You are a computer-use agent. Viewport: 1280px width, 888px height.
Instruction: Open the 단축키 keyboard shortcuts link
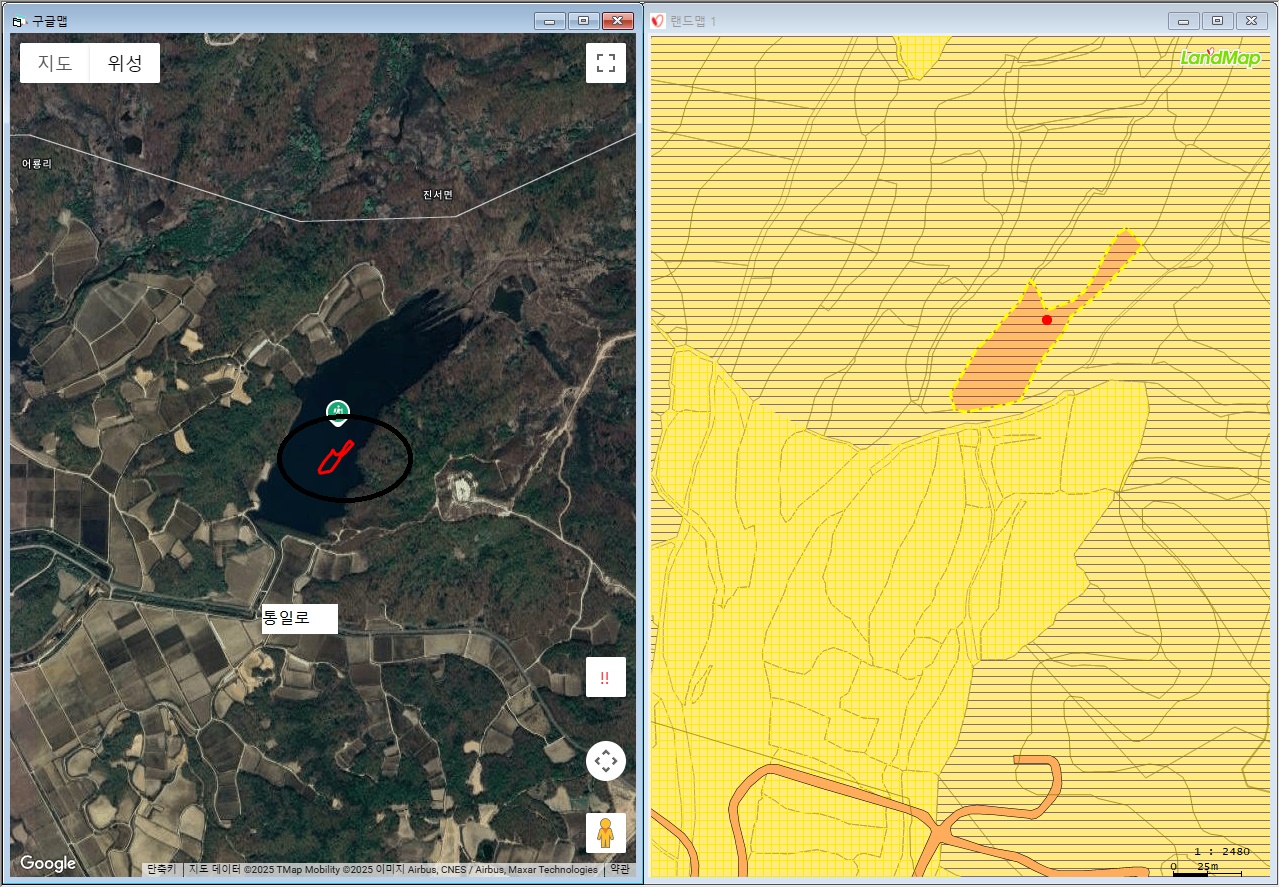[161, 870]
